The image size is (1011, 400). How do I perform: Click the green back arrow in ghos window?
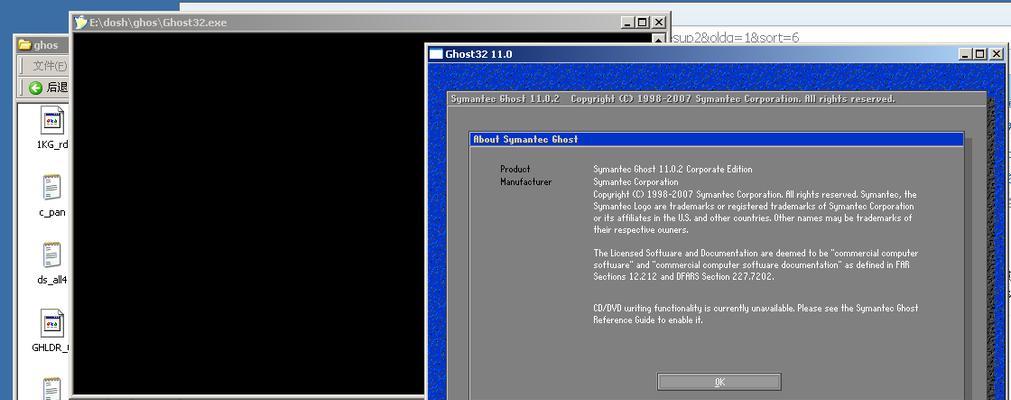(35, 87)
